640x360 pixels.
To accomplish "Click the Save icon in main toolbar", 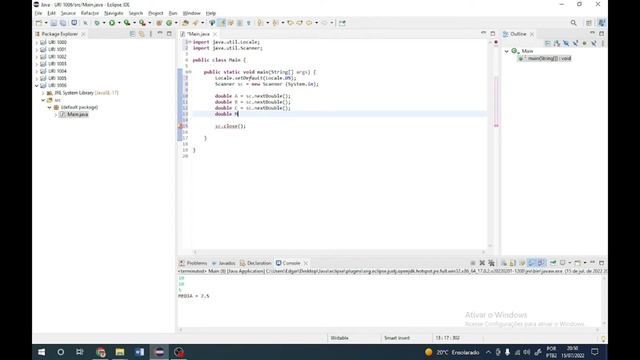I will tap(54, 23).
